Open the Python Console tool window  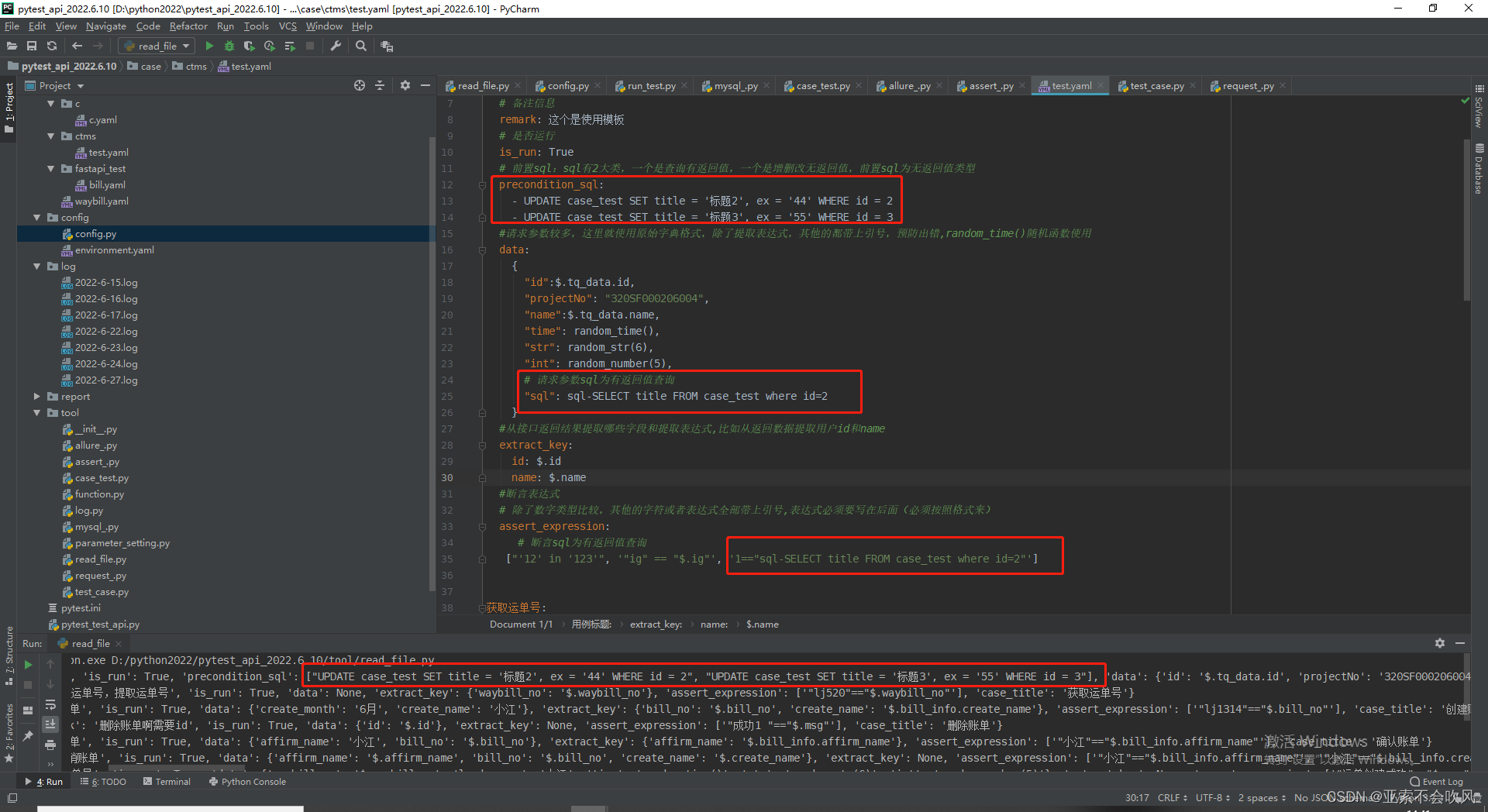[247, 782]
